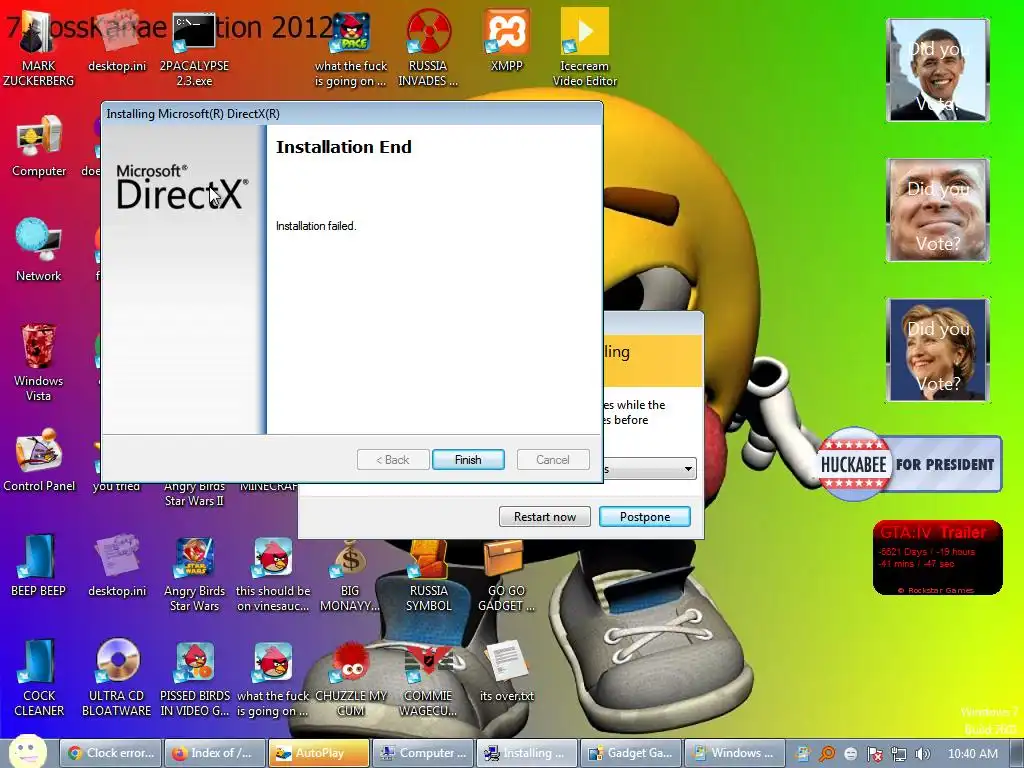The height and width of the screenshot is (768, 1024).
Task: Click Finish in the DirectX installer
Action: tap(468, 460)
